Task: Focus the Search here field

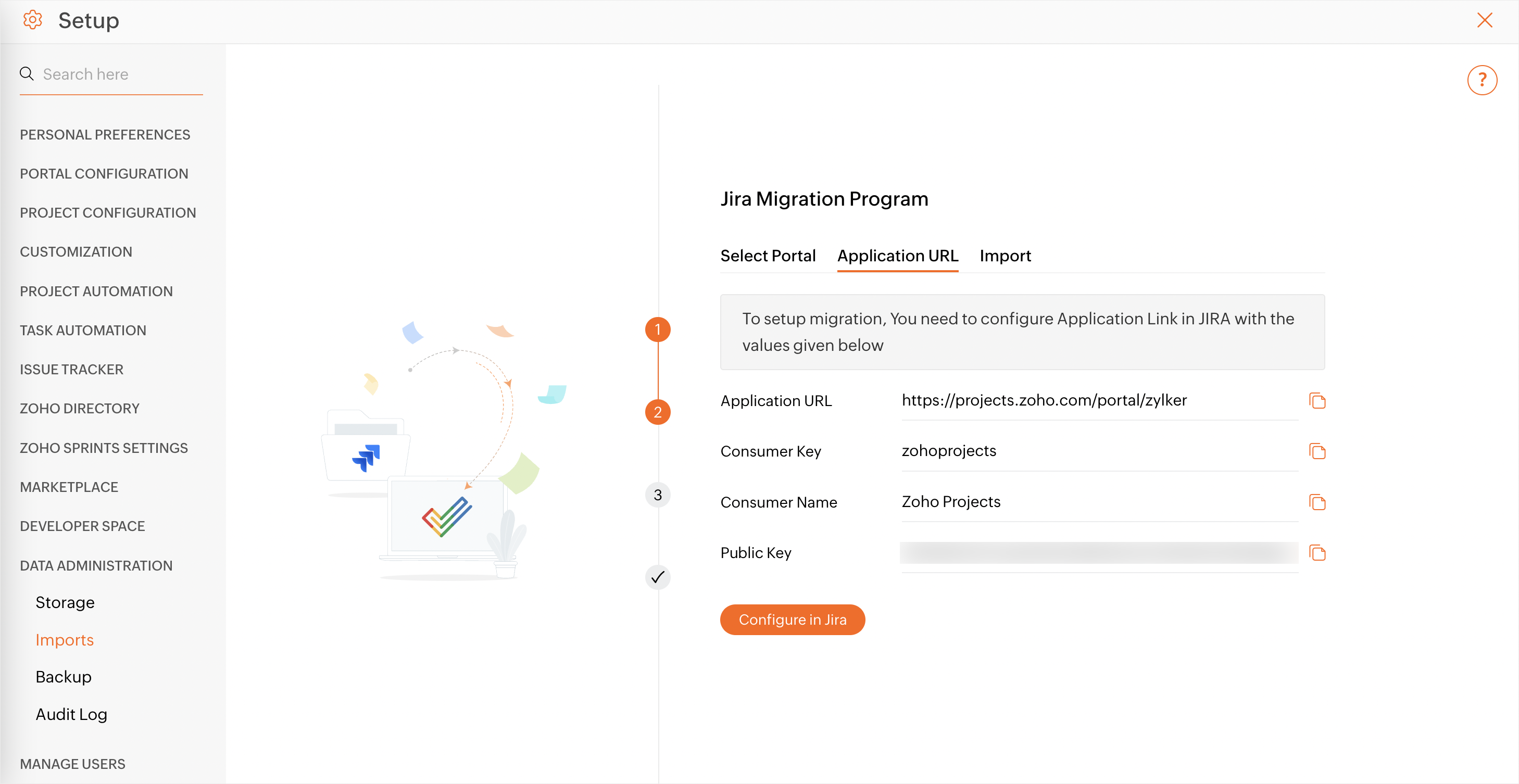Action: [x=118, y=74]
